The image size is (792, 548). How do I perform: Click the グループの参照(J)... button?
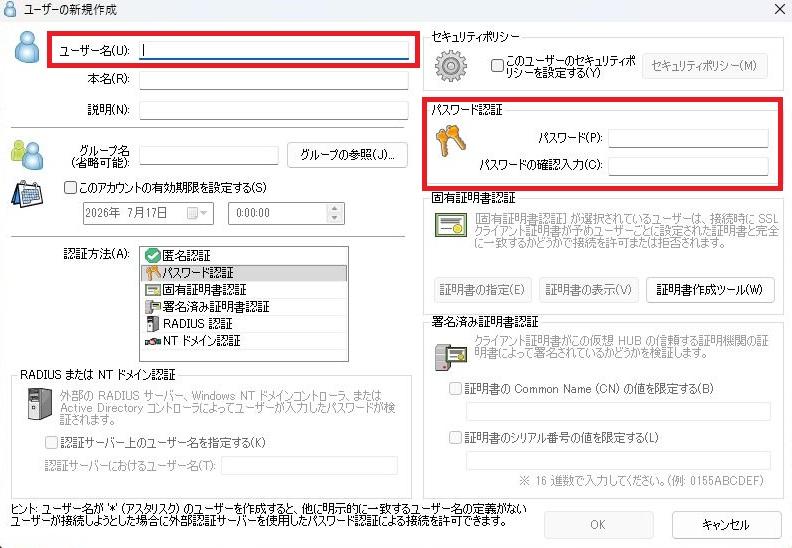pos(347,155)
